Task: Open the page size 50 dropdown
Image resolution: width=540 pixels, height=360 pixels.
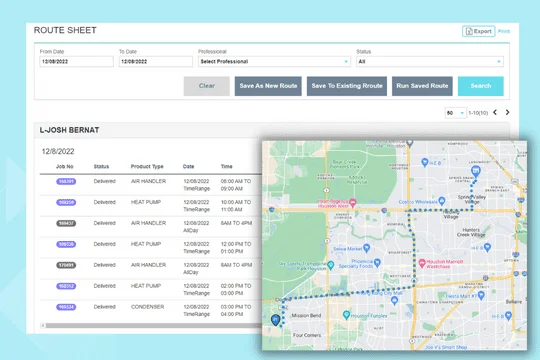Action: click(455, 113)
